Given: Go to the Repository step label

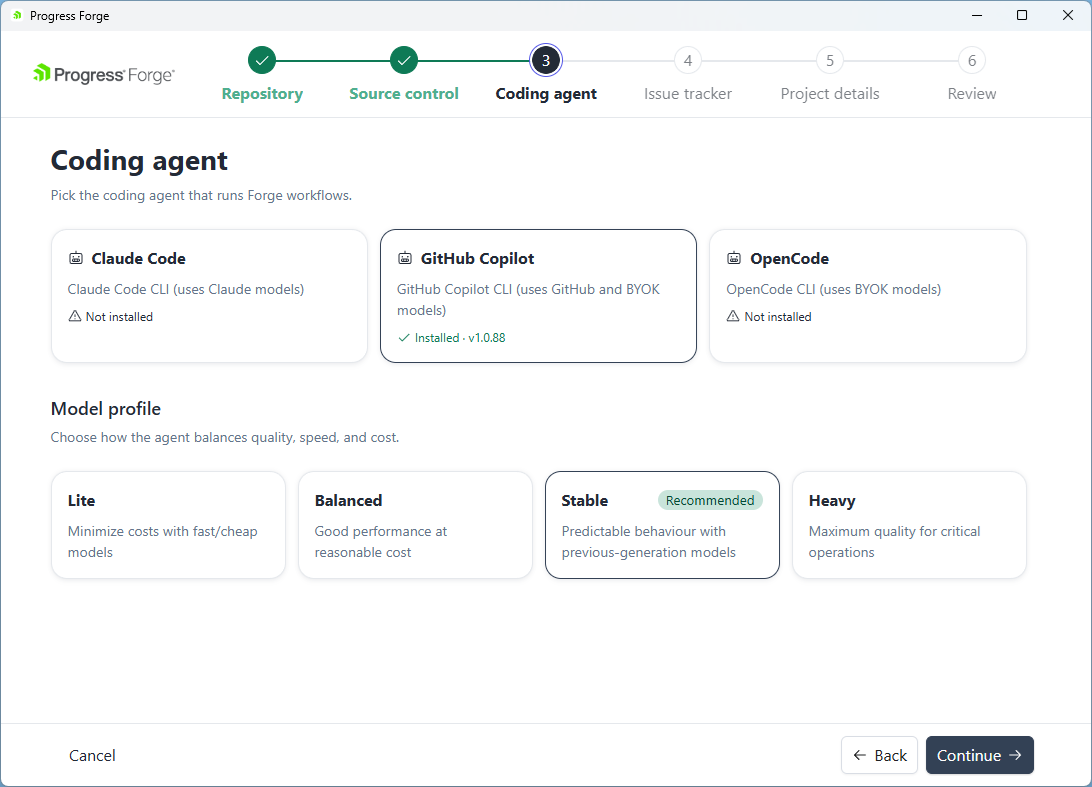Looking at the screenshot, I should [x=262, y=94].
